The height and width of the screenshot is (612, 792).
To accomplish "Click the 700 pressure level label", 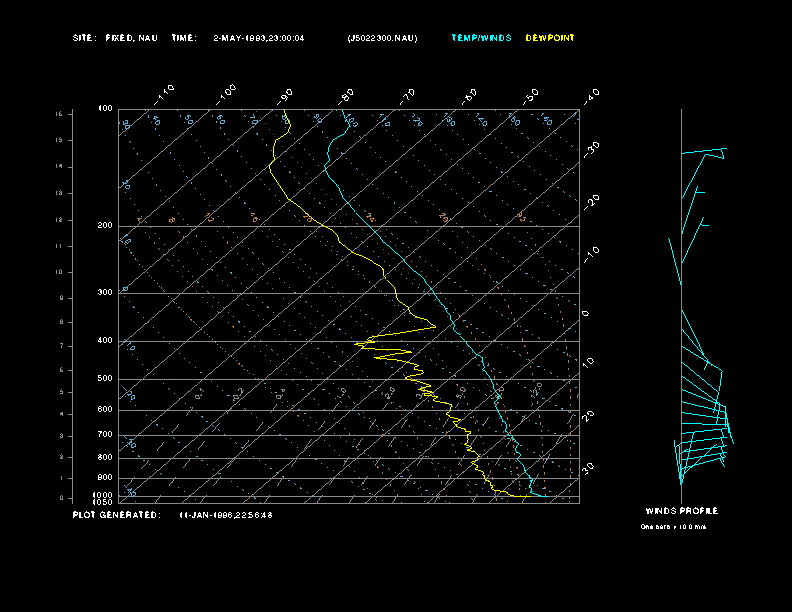I will (105, 434).
